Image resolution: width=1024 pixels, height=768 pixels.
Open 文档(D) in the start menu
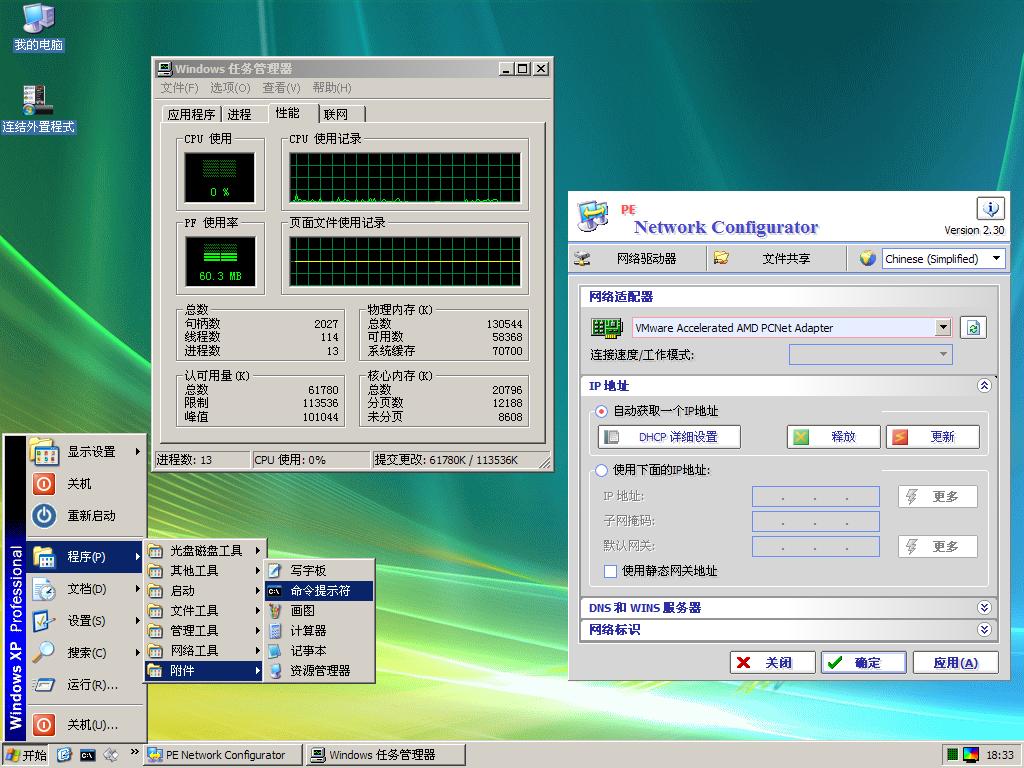[86, 589]
